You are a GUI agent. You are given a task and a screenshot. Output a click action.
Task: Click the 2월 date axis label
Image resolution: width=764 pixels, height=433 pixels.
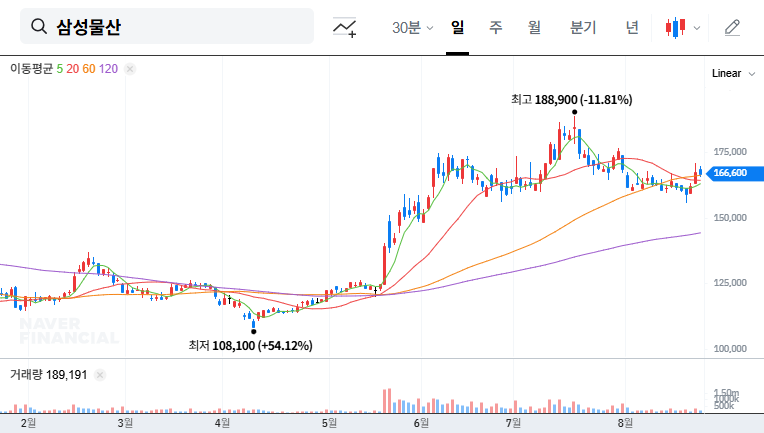tap(28, 423)
